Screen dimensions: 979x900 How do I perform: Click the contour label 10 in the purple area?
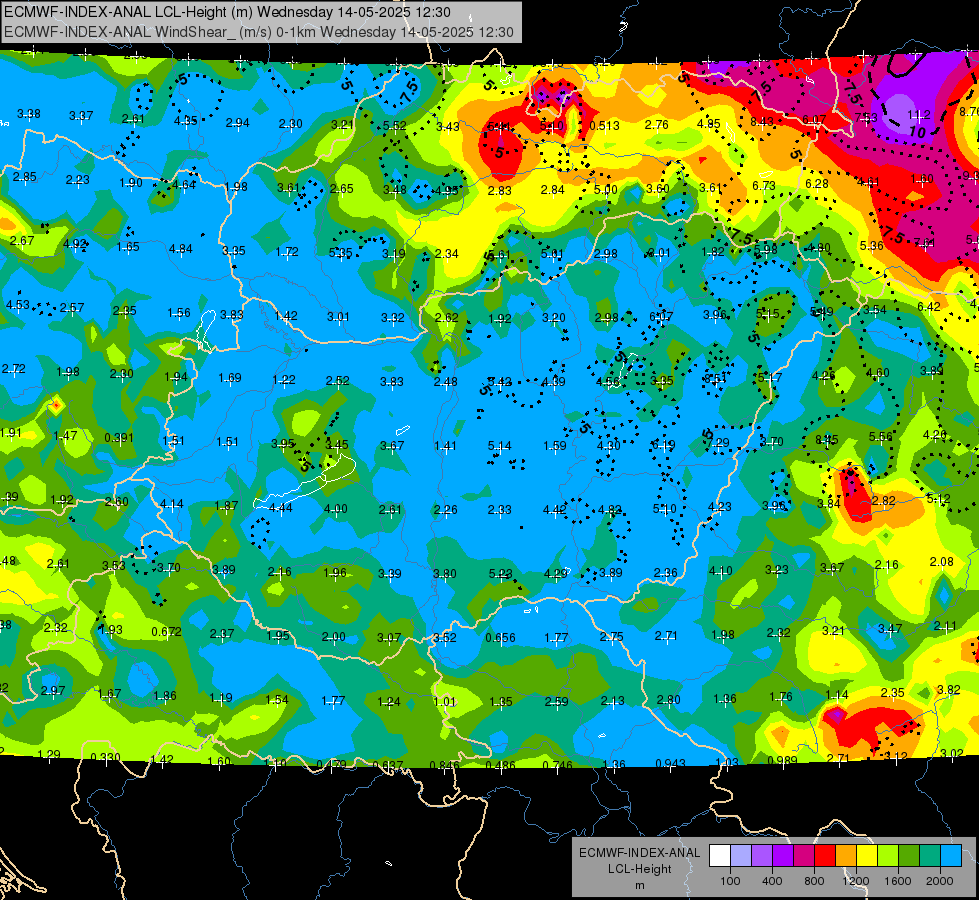pyautogui.click(x=917, y=132)
